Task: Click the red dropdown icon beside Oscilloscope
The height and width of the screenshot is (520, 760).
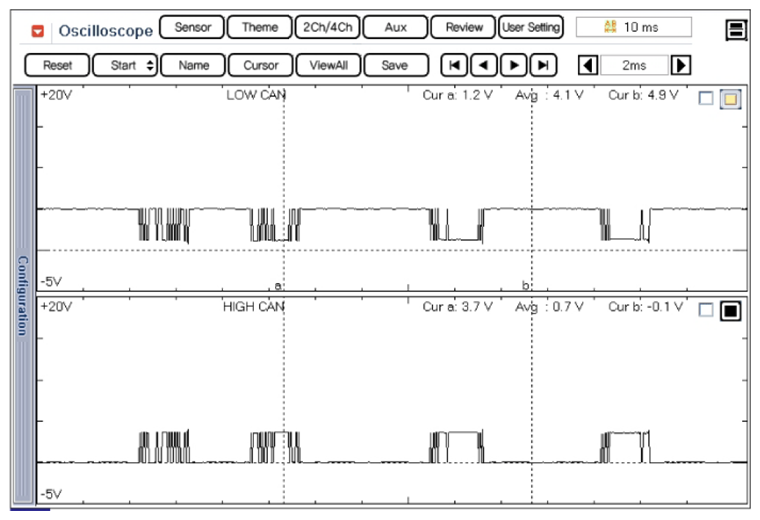Action: tap(38, 30)
